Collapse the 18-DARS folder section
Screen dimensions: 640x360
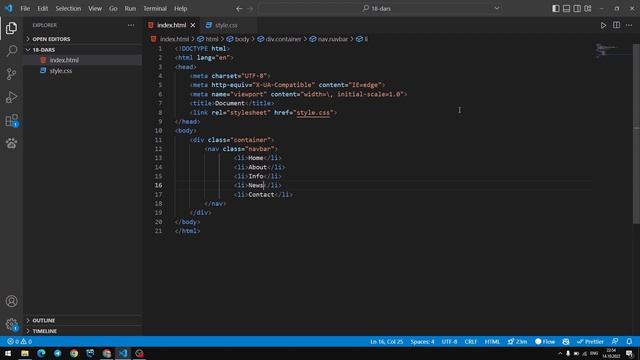82,50
